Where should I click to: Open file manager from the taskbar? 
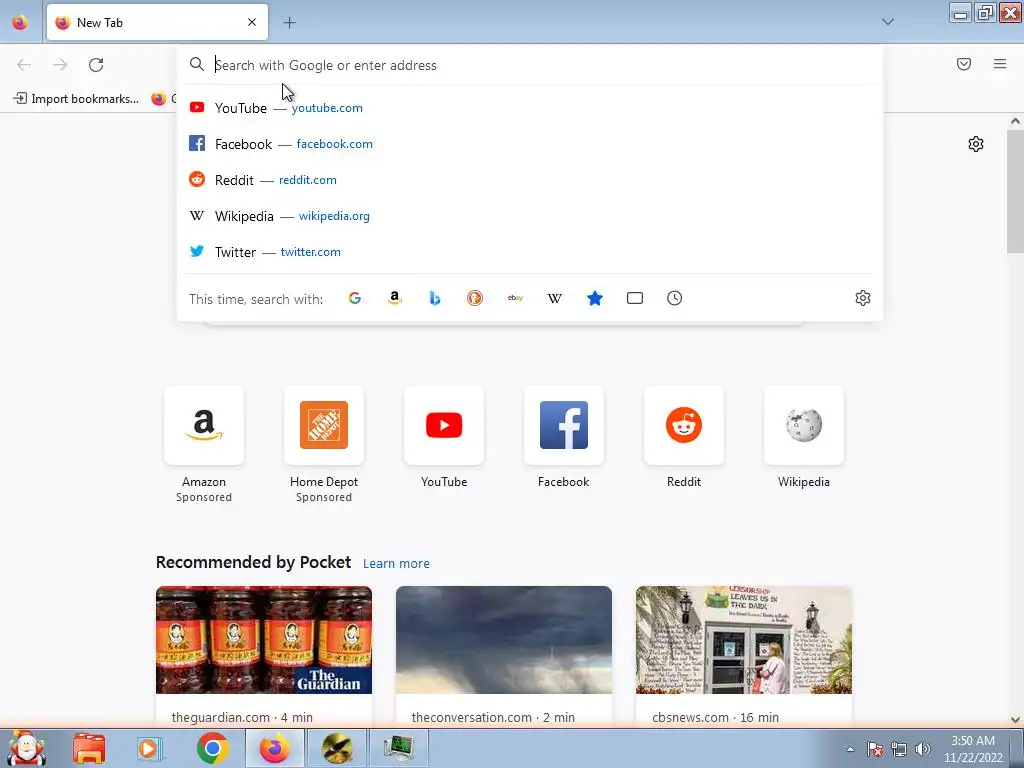click(x=89, y=748)
